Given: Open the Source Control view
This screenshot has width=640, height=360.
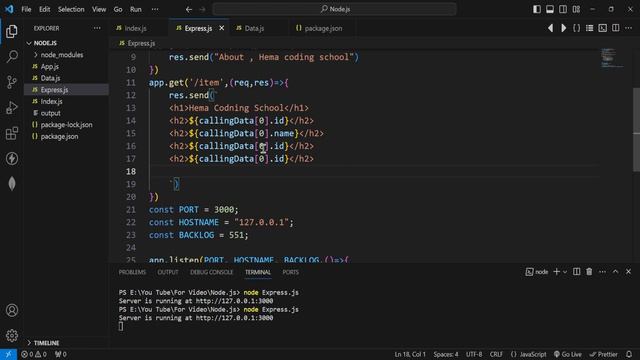Looking at the screenshot, I should 12,82.
